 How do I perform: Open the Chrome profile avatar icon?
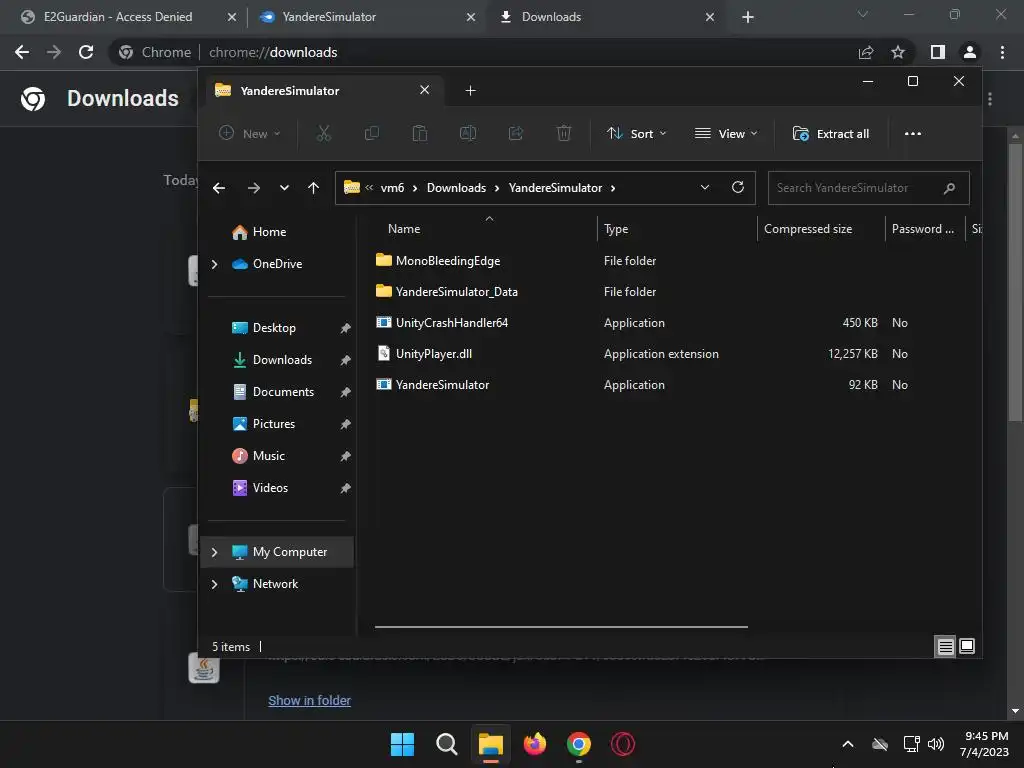click(x=970, y=52)
